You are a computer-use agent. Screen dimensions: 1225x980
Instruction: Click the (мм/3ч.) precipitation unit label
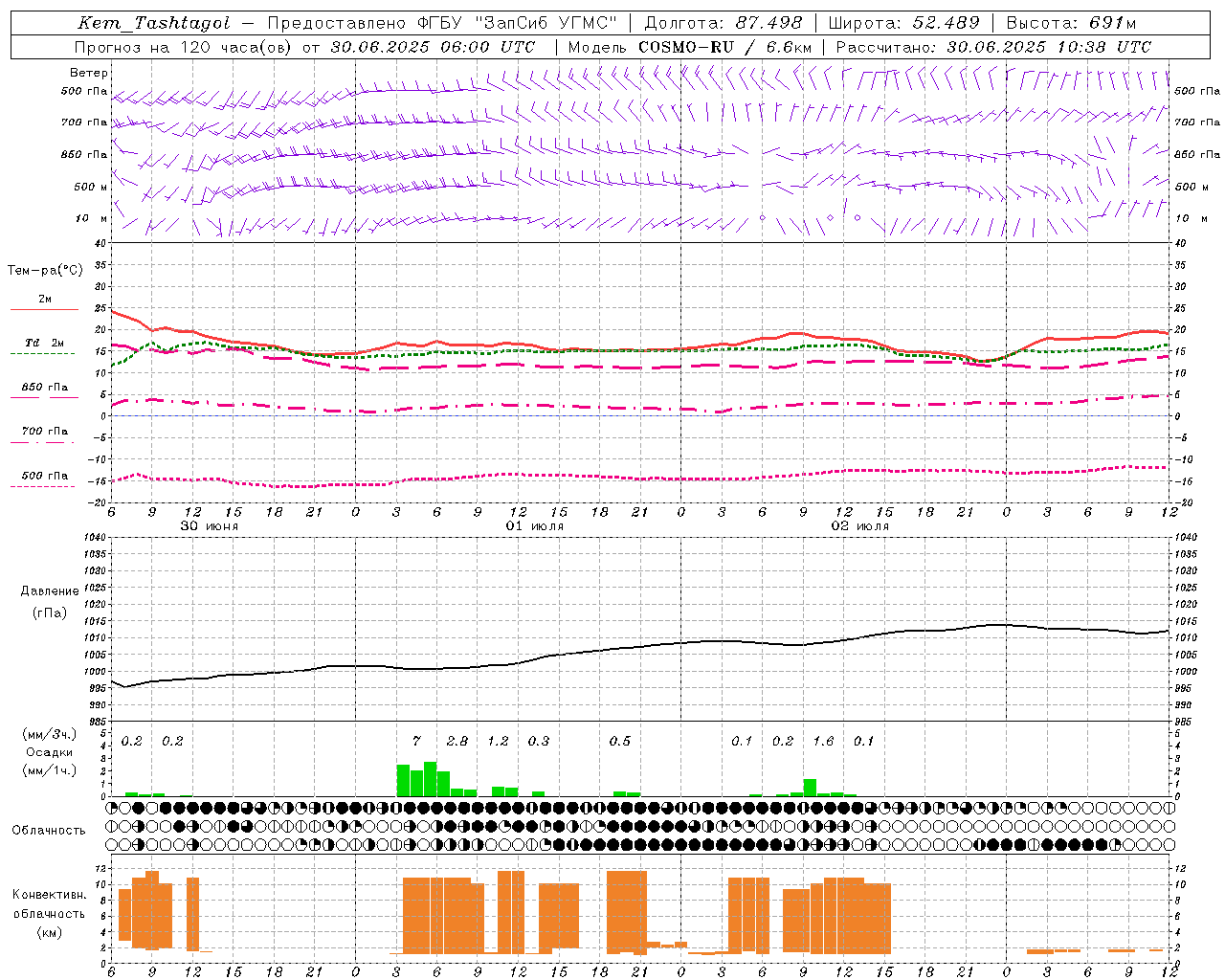tap(50, 734)
